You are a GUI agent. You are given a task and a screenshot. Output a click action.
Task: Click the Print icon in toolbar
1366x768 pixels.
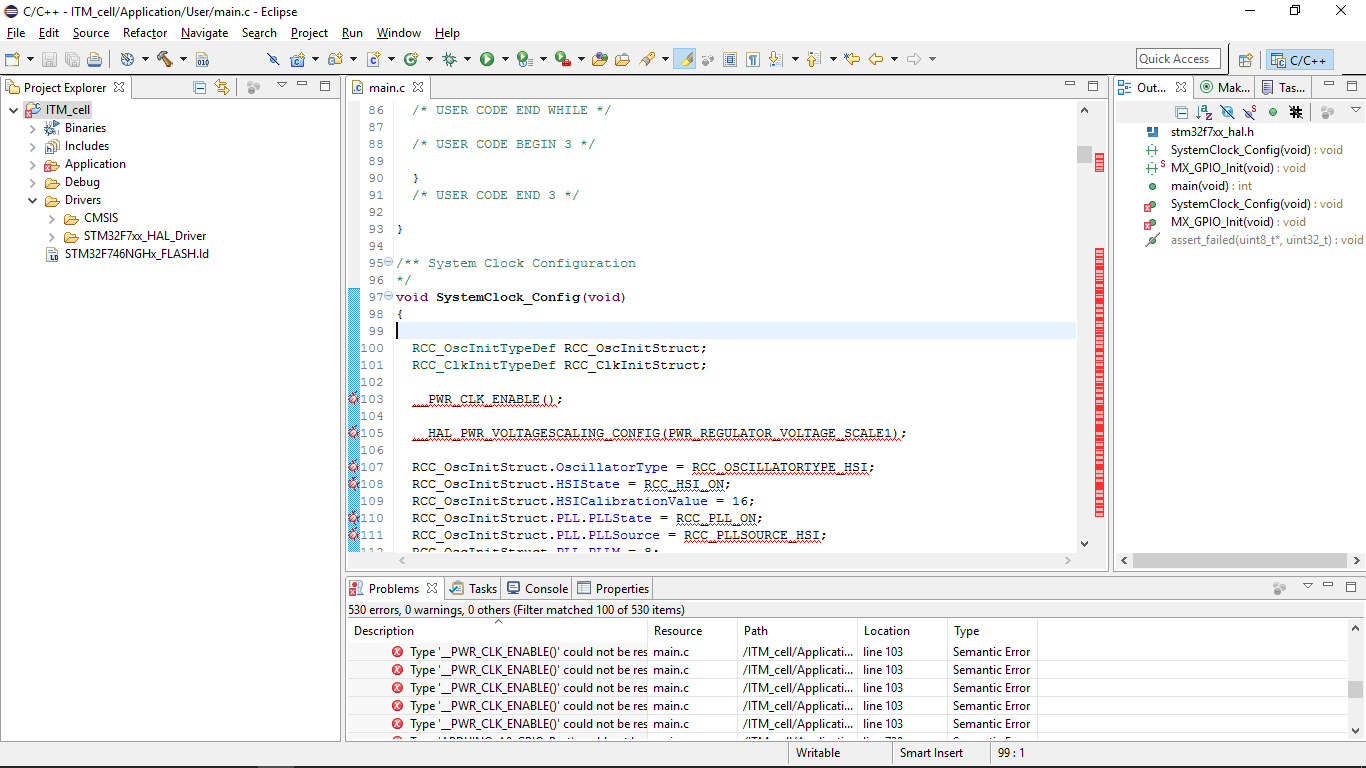[x=94, y=59]
